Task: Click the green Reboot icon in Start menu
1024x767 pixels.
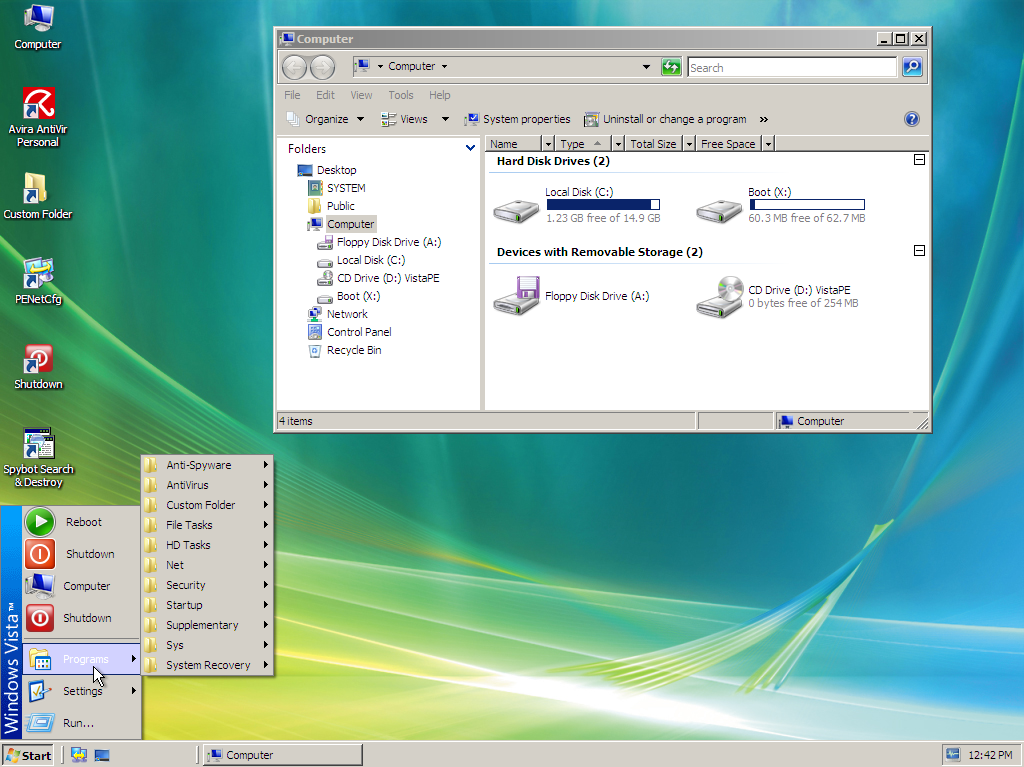Action: point(40,522)
